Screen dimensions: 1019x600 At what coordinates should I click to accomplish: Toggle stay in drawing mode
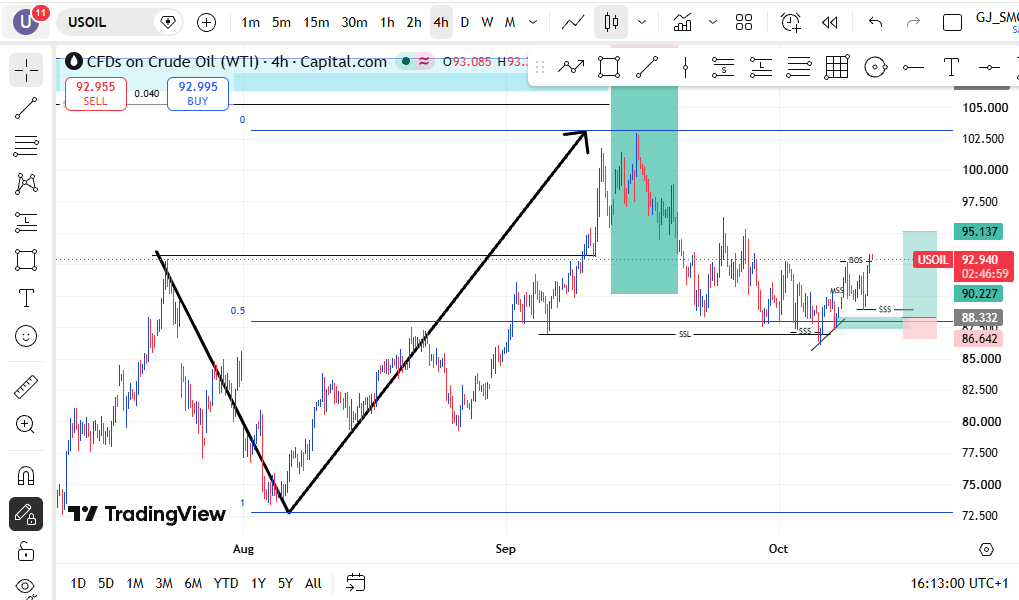(26, 514)
